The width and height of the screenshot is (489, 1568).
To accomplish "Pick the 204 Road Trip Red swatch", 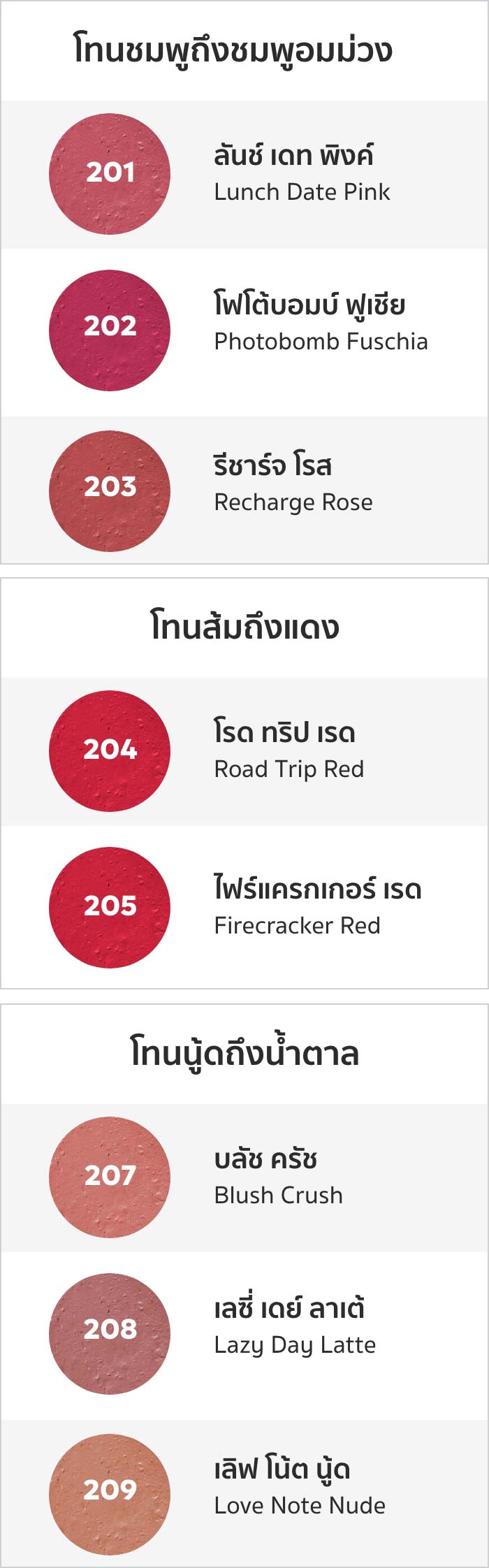I will click(x=110, y=751).
